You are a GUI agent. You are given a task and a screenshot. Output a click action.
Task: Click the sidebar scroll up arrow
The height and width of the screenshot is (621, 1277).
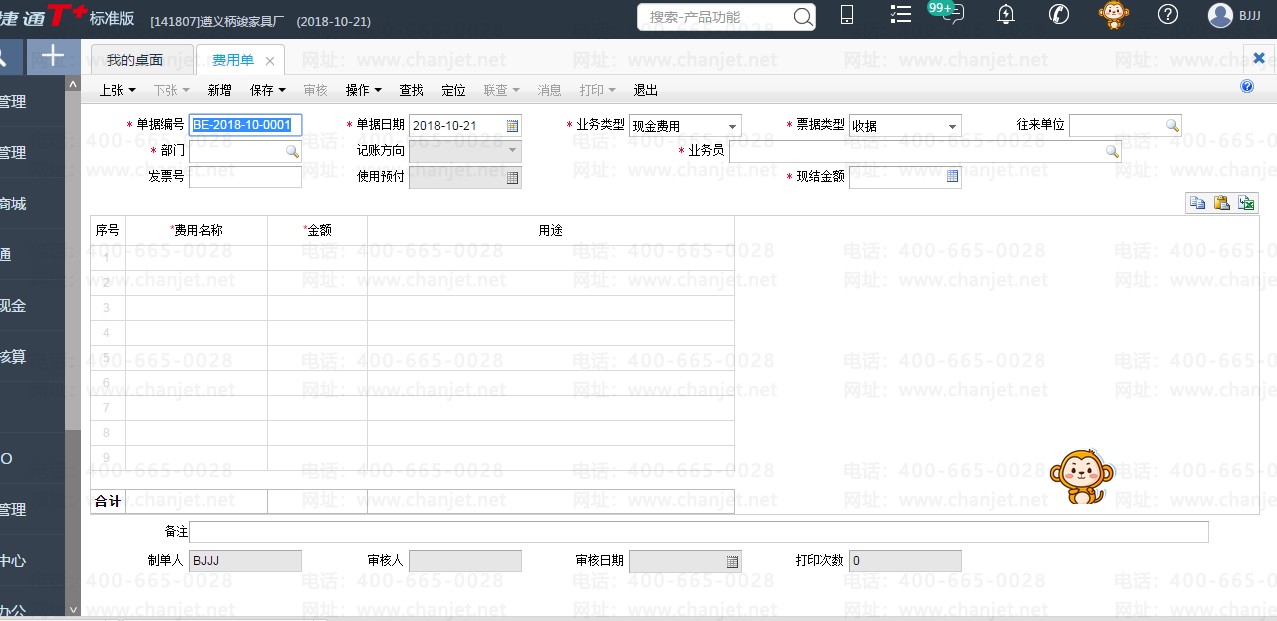73,85
